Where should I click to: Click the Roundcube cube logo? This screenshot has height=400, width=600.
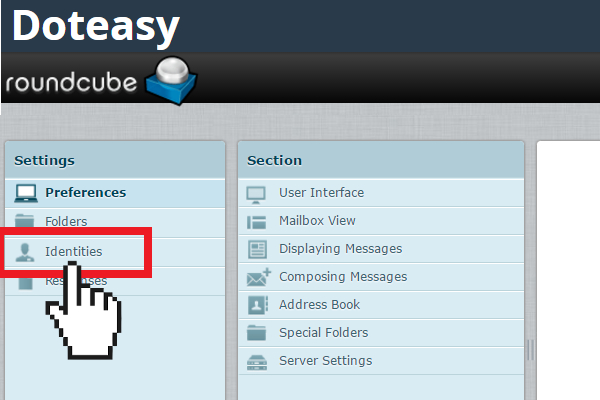[x=171, y=80]
